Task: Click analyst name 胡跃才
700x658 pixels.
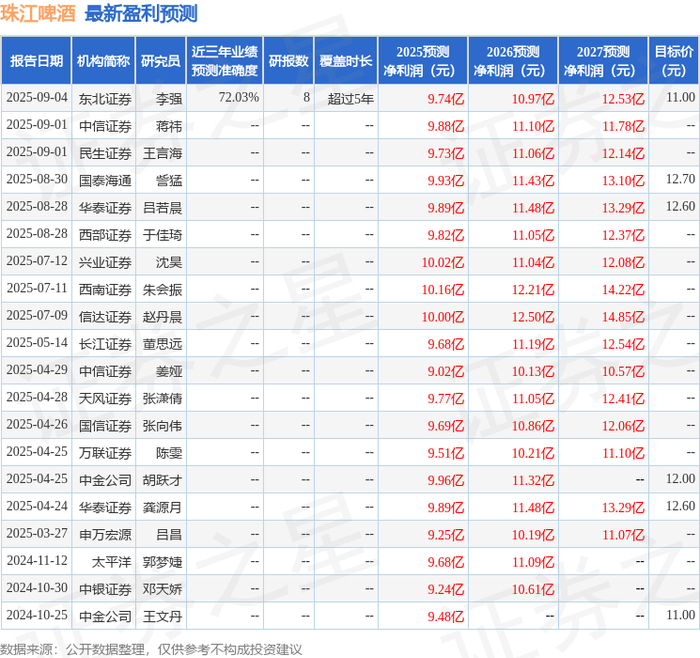Action: (x=162, y=480)
